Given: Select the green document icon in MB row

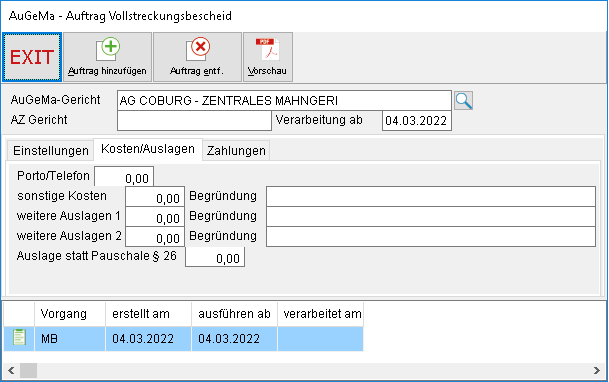Looking at the screenshot, I should pos(19,337).
